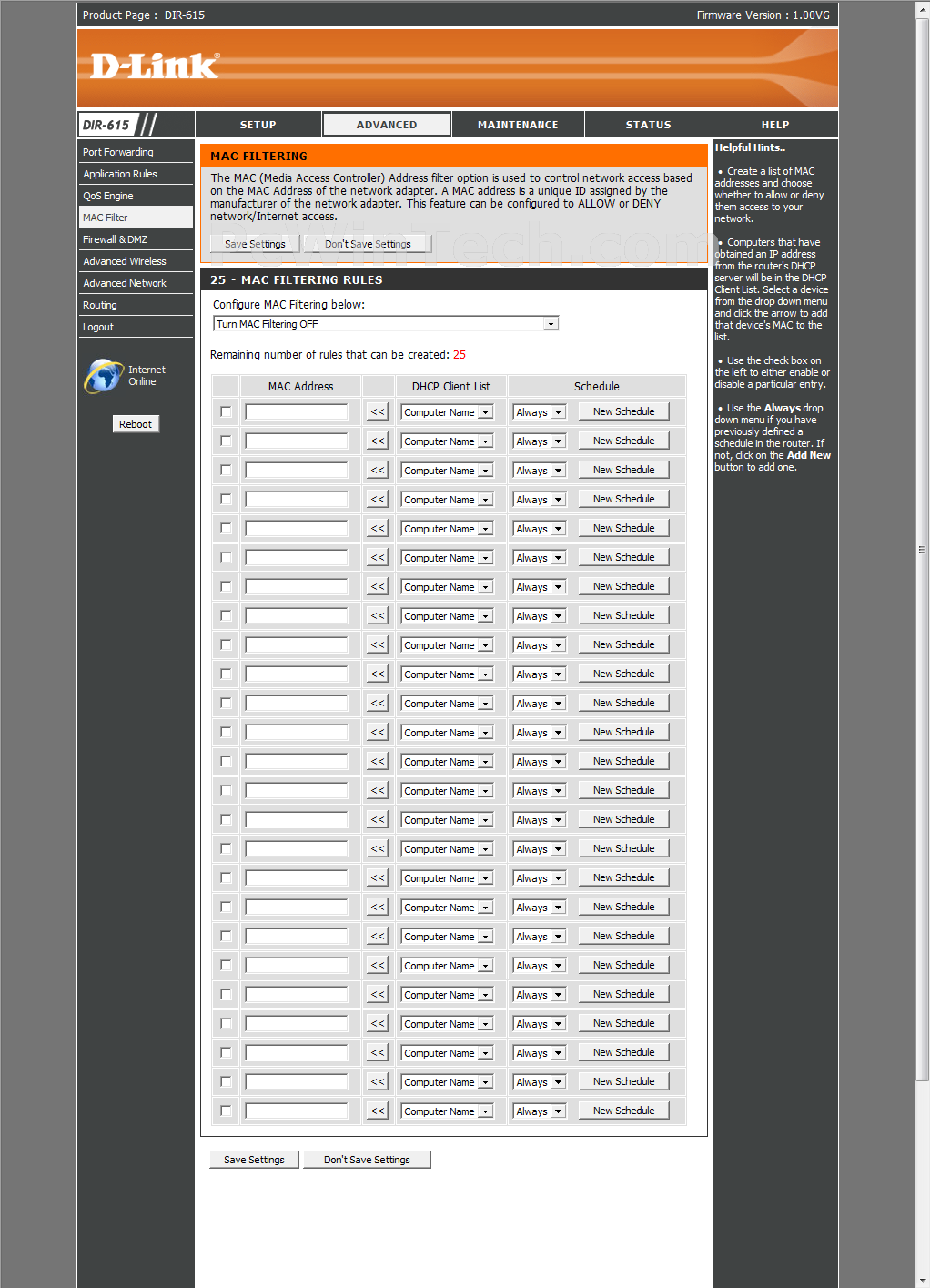Image resolution: width=930 pixels, height=1288 pixels.
Task: Open MAC Filter in the sidebar
Action: pos(136,218)
